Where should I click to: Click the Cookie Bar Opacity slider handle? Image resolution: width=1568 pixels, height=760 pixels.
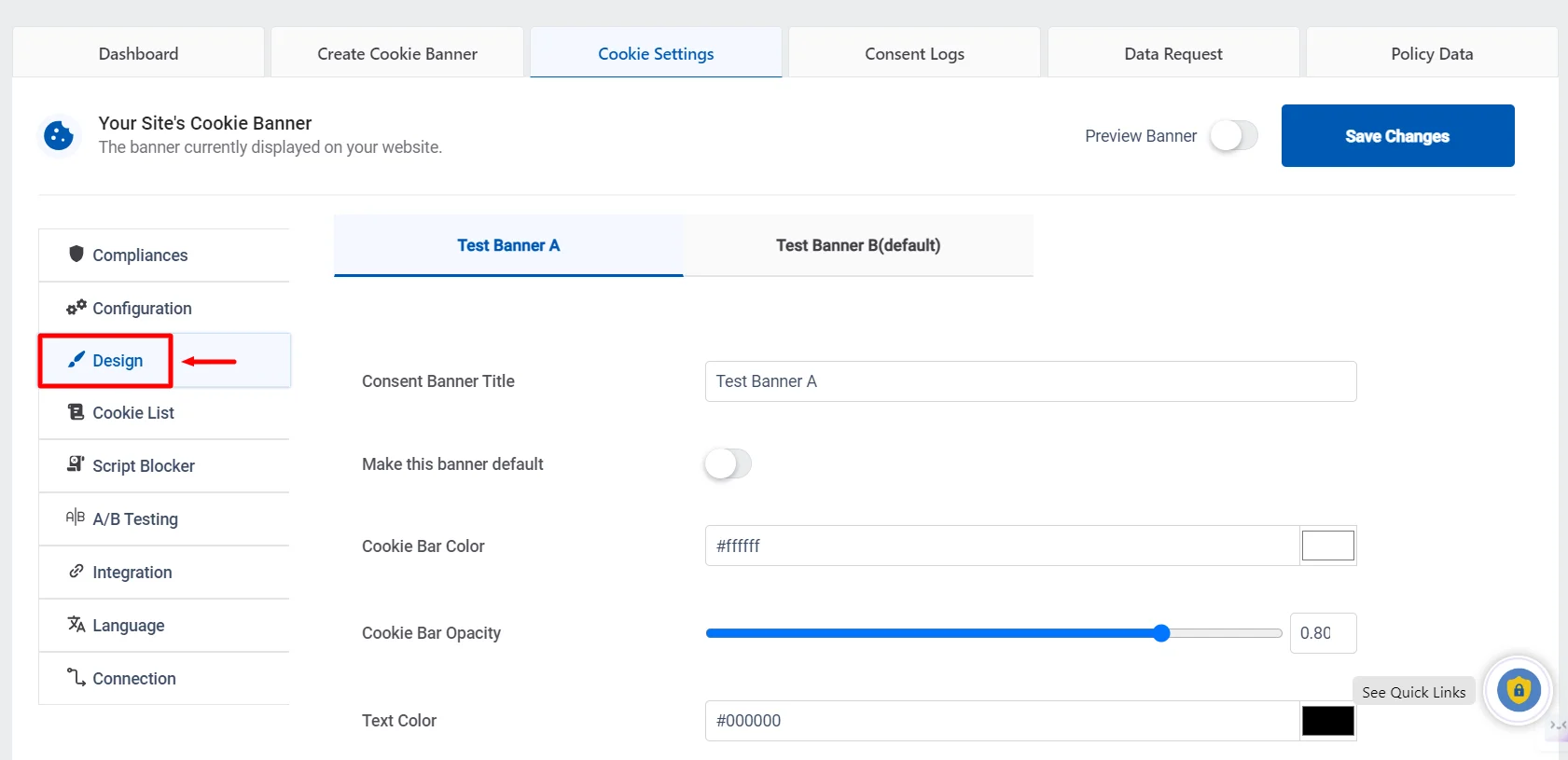(x=1161, y=633)
